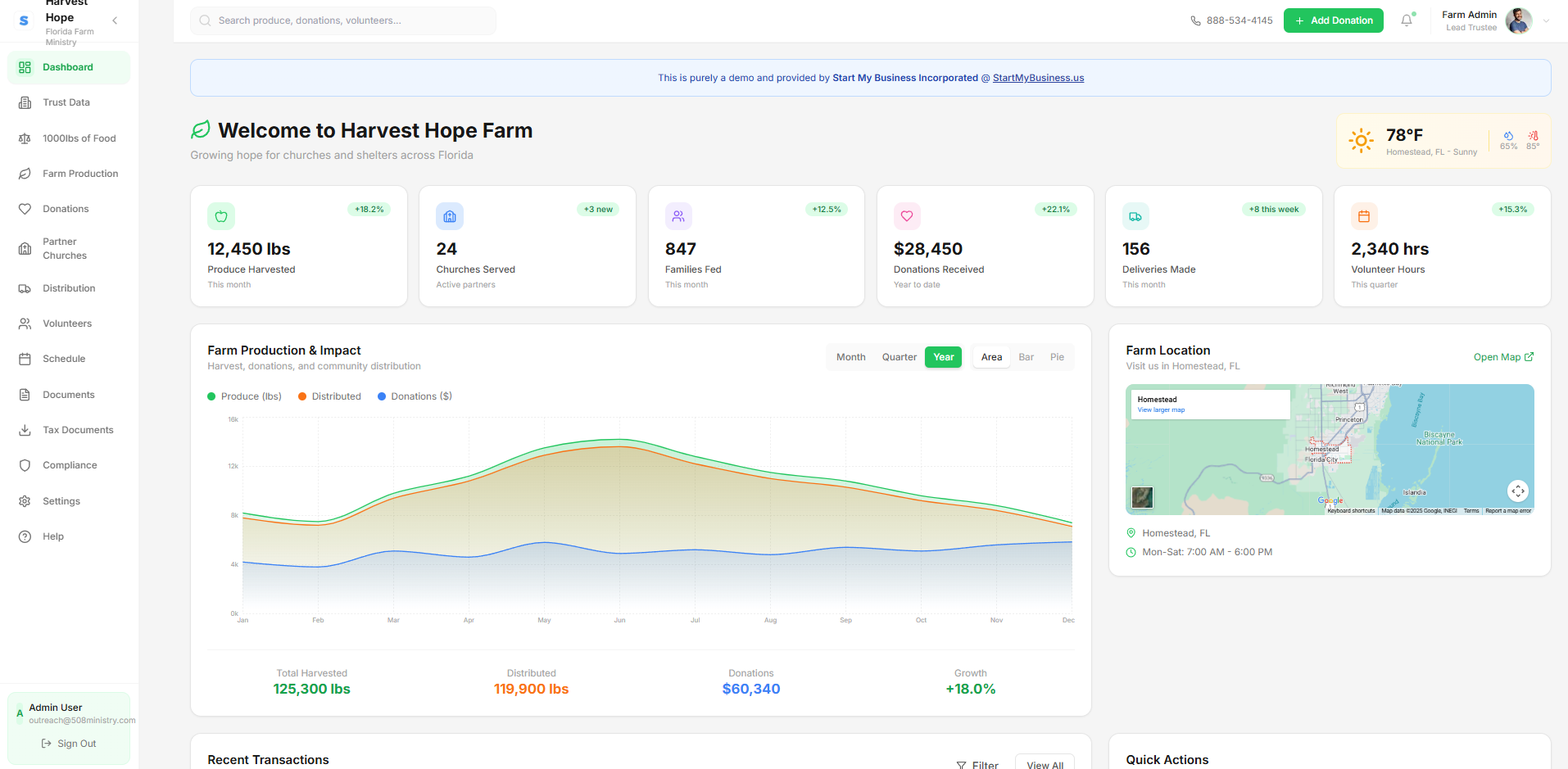The width and height of the screenshot is (1568, 769).
Task: Click the Help question mark icon
Action: pyautogui.click(x=25, y=536)
